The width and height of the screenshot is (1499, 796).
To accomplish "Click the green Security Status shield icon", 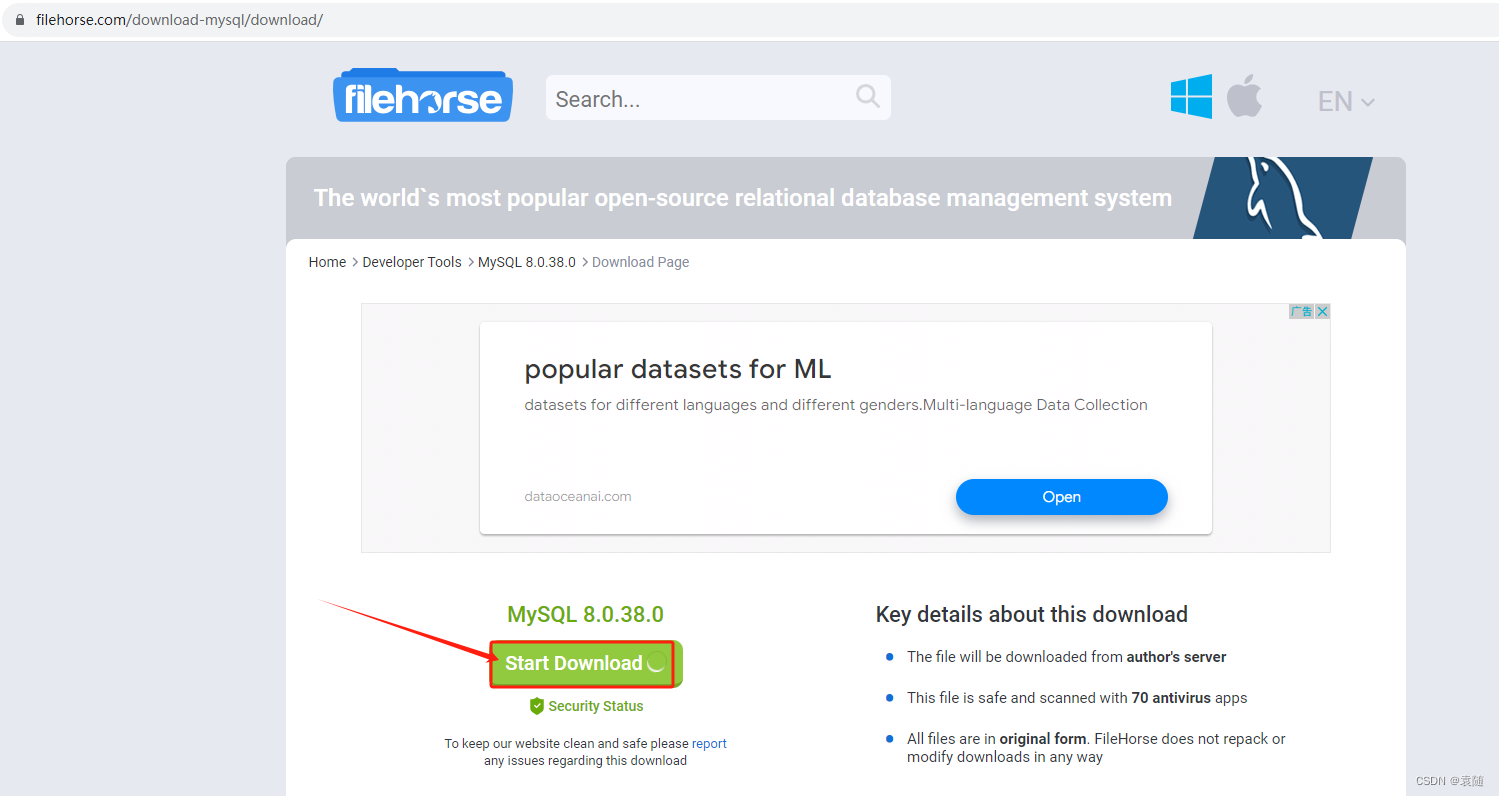I will point(537,706).
